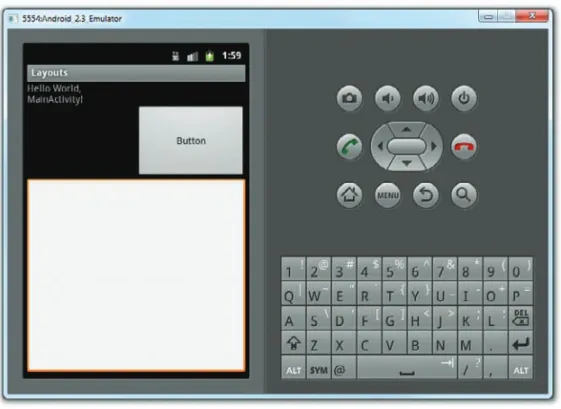Click the 1:59 clock in status bar
Viewport: 561px width, 409px height.
231,55
